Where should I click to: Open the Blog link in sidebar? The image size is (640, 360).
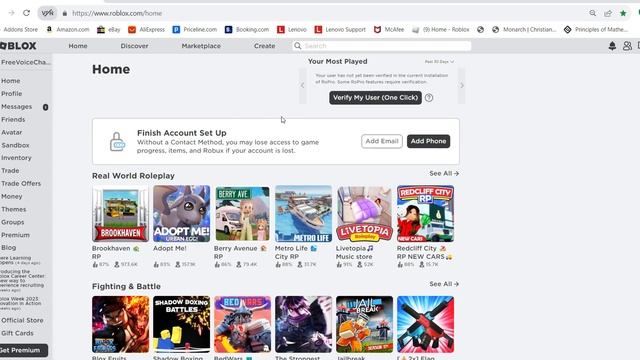(9, 247)
